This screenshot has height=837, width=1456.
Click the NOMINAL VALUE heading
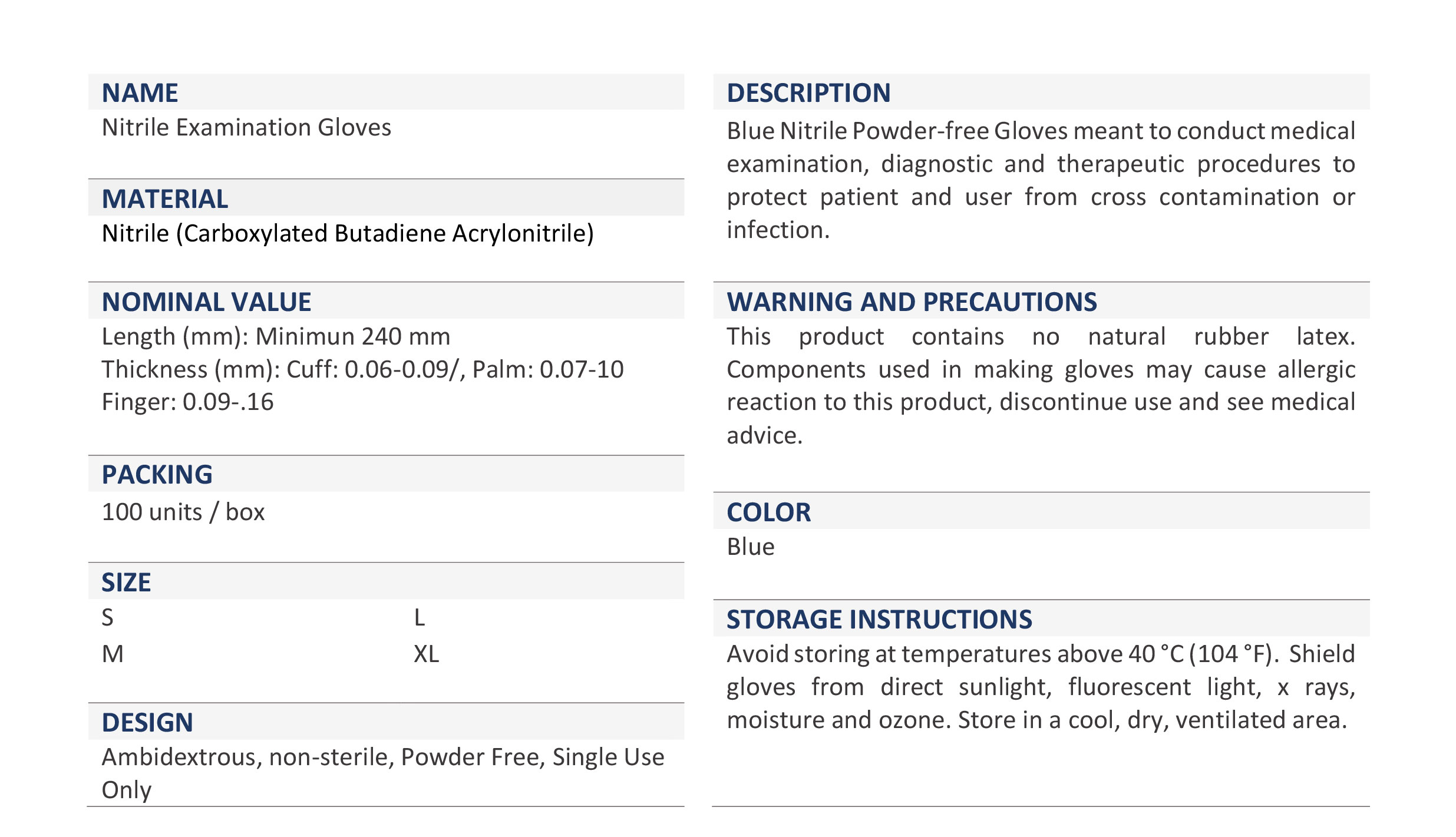(206, 302)
